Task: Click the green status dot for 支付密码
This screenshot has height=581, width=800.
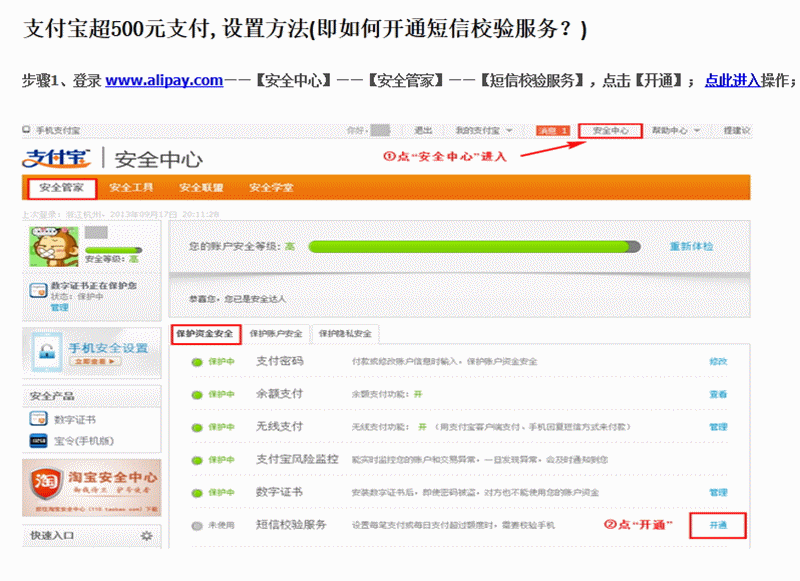Action: point(197,362)
